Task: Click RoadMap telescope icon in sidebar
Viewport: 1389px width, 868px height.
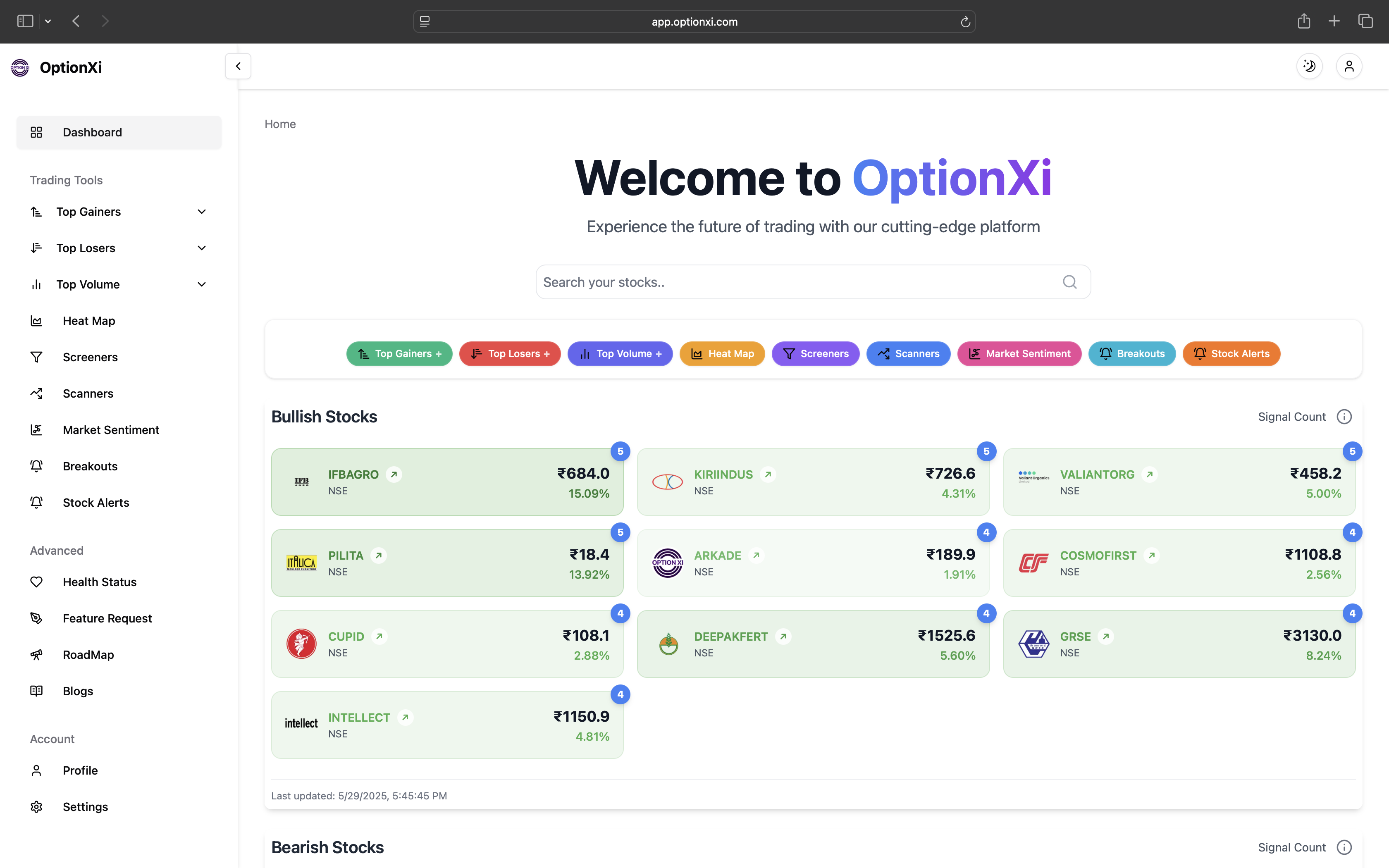Action: pyautogui.click(x=36, y=654)
